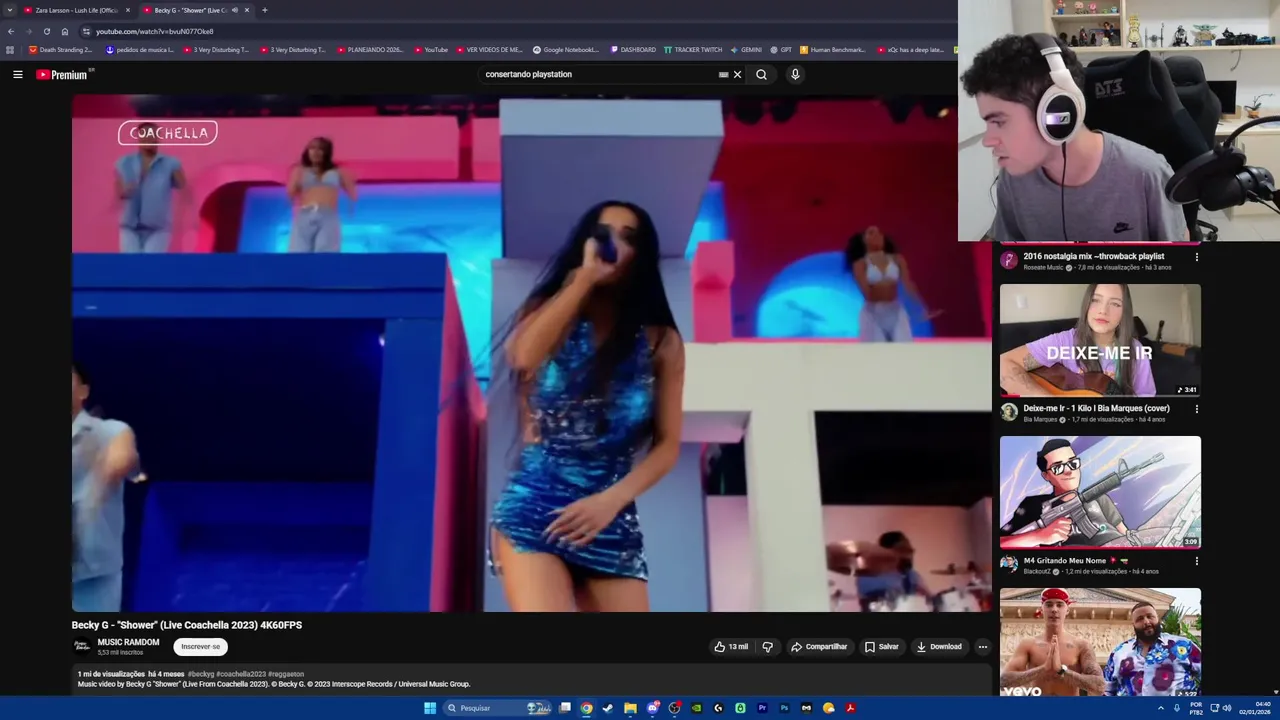The image size is (1280, 720).
Task: Open Discord from the taskbar
Action: pos(652,708)
